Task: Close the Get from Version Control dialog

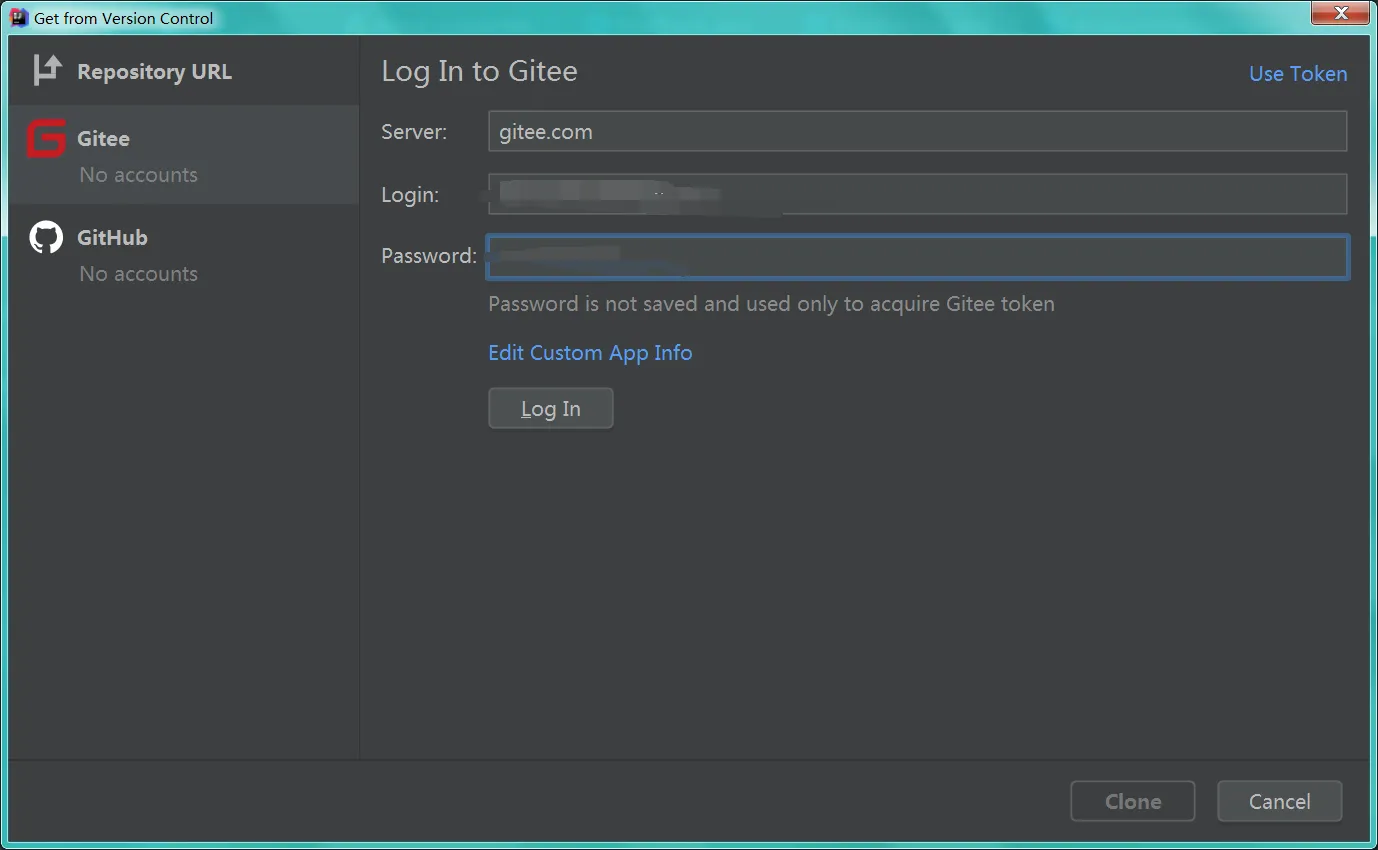Action: (1339, 13)
